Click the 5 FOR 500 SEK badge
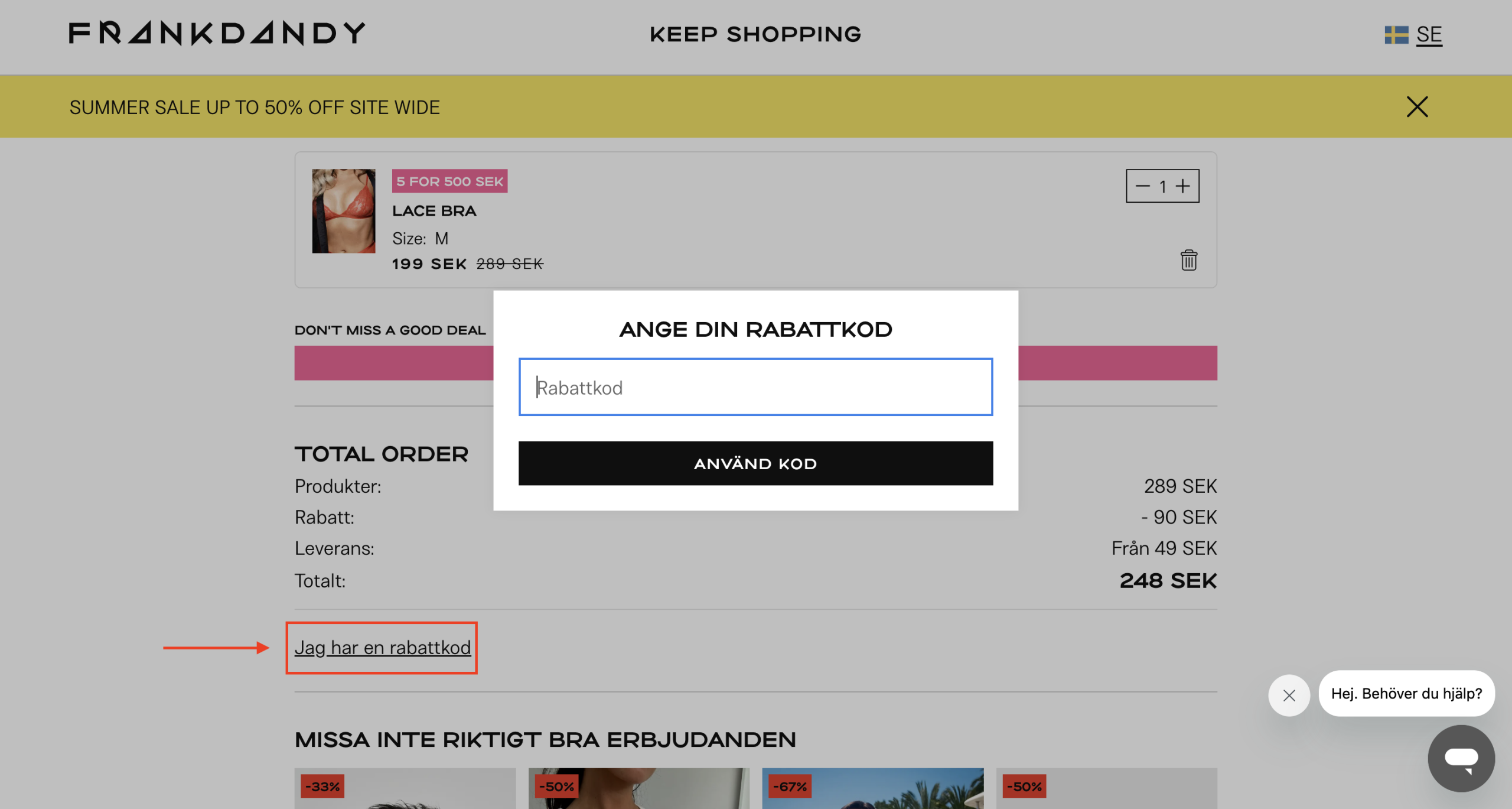Screen dimensions: 1512x809 pyautogui.click(x=449, y=181)
